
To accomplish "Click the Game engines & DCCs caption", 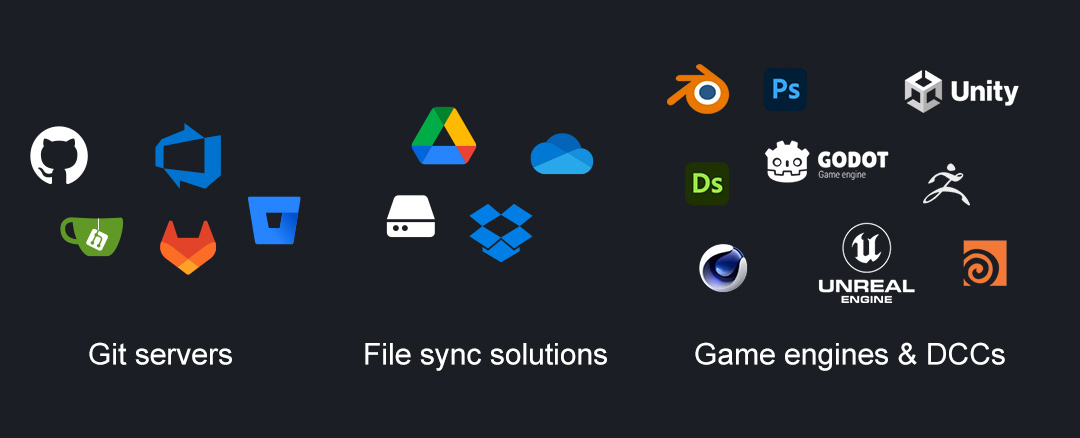I will click(850, 355).
